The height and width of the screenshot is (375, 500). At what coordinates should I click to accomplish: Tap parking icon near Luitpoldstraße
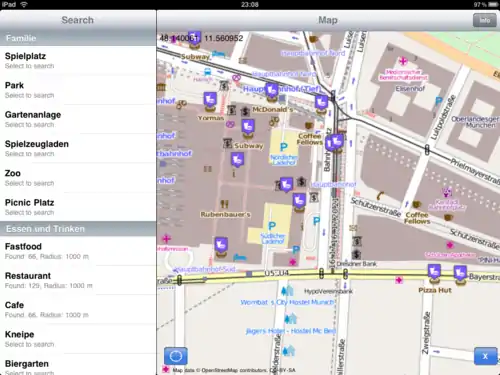tap(439, 101)
